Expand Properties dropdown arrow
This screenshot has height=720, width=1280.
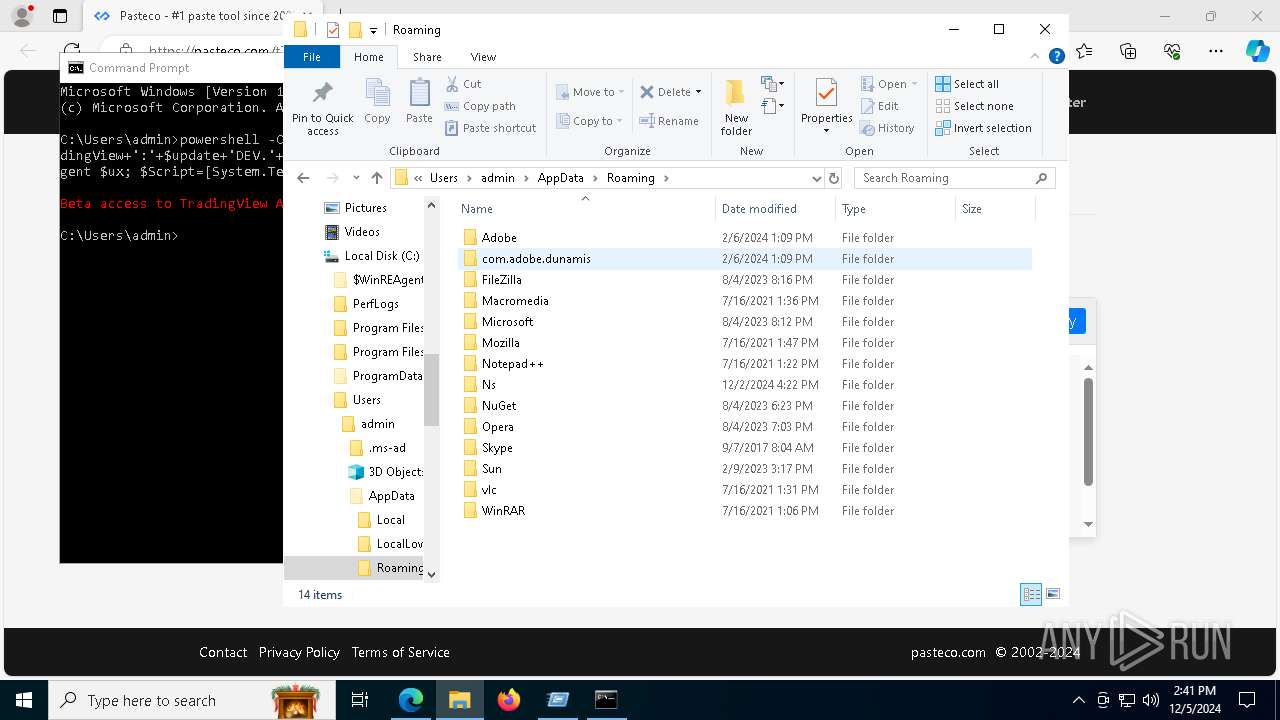(826, 131)
